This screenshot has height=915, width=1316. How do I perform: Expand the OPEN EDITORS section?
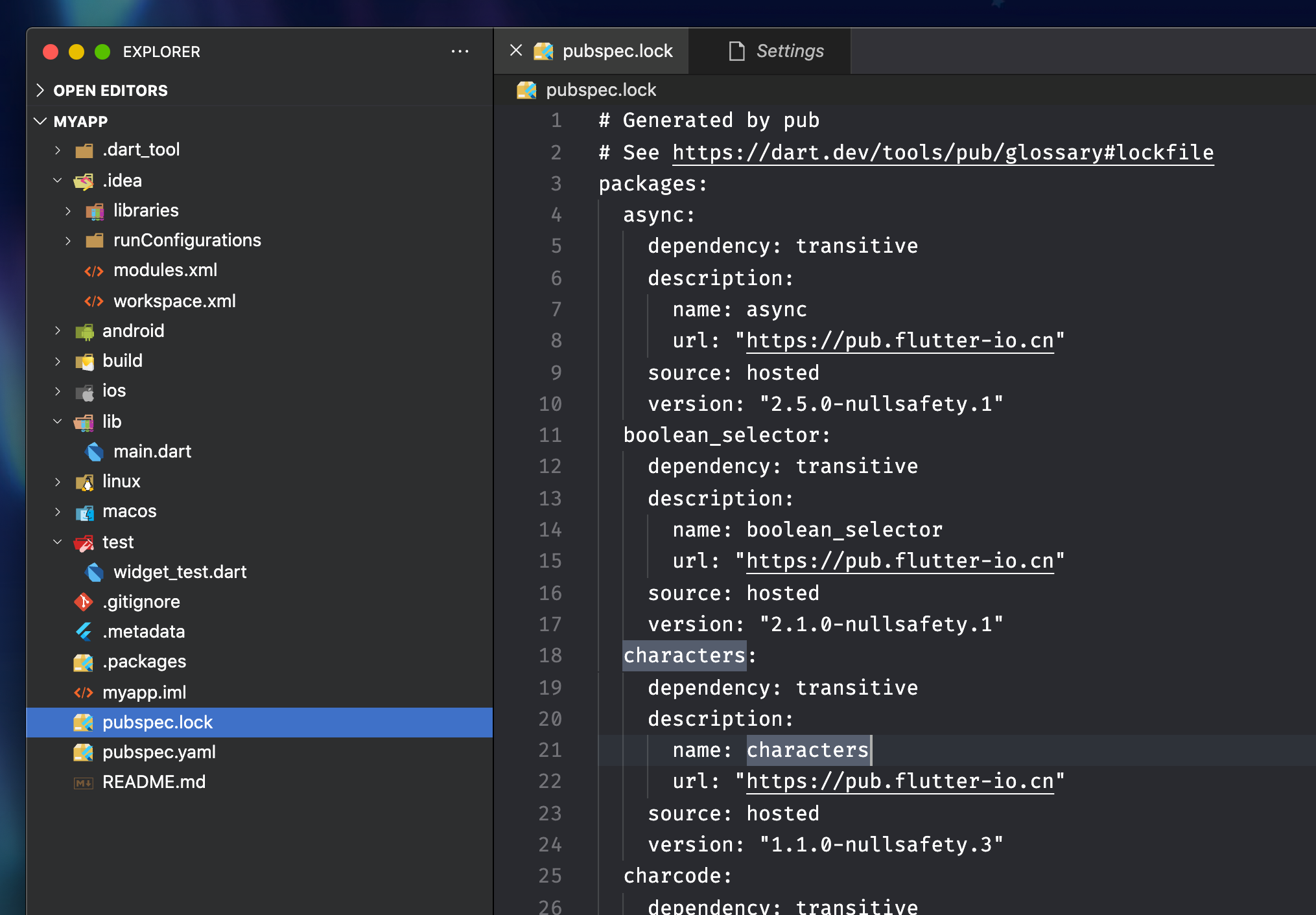pyautogui.click(x=40, y=90)
